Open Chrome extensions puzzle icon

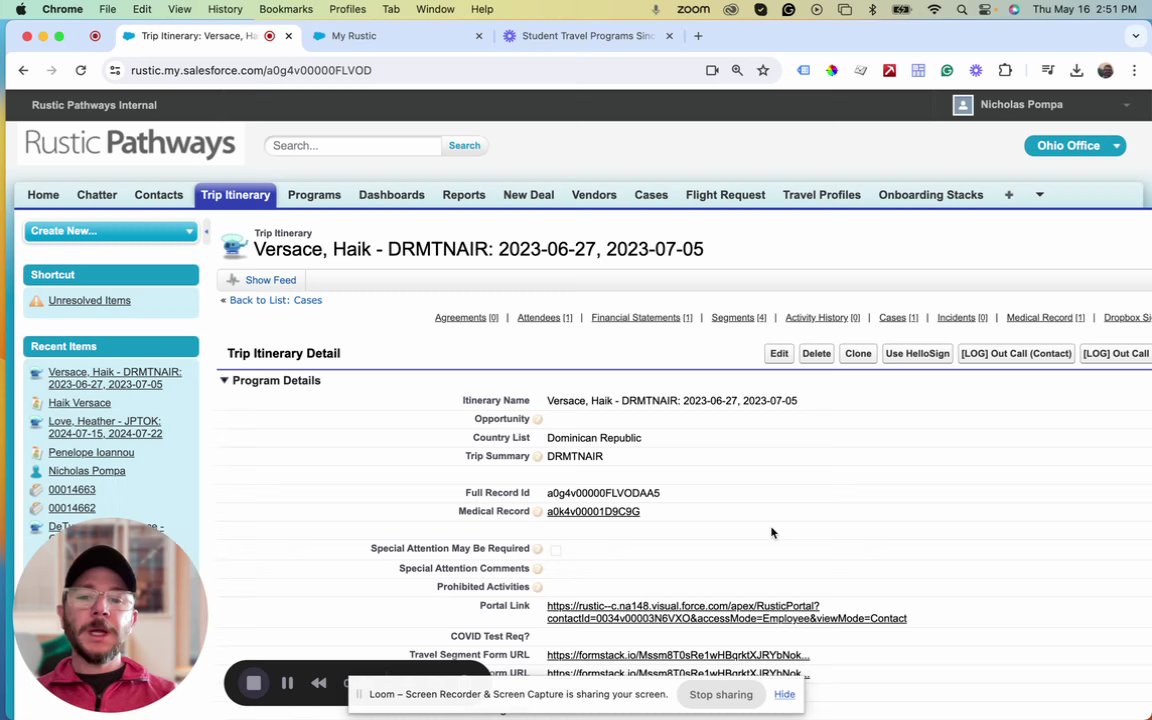1005,71
